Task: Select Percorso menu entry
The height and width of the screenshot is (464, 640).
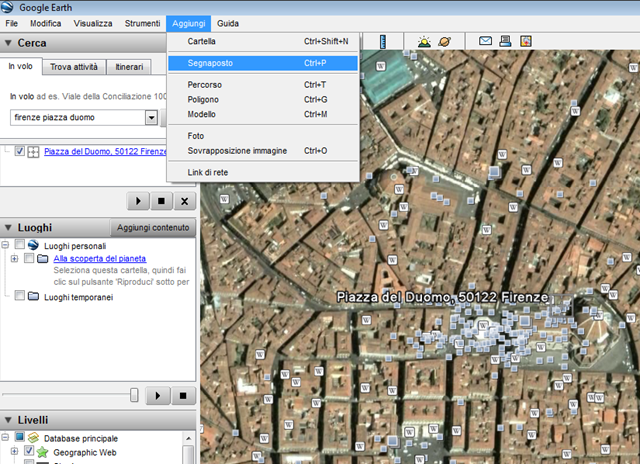Action: [x=263, y=85]
